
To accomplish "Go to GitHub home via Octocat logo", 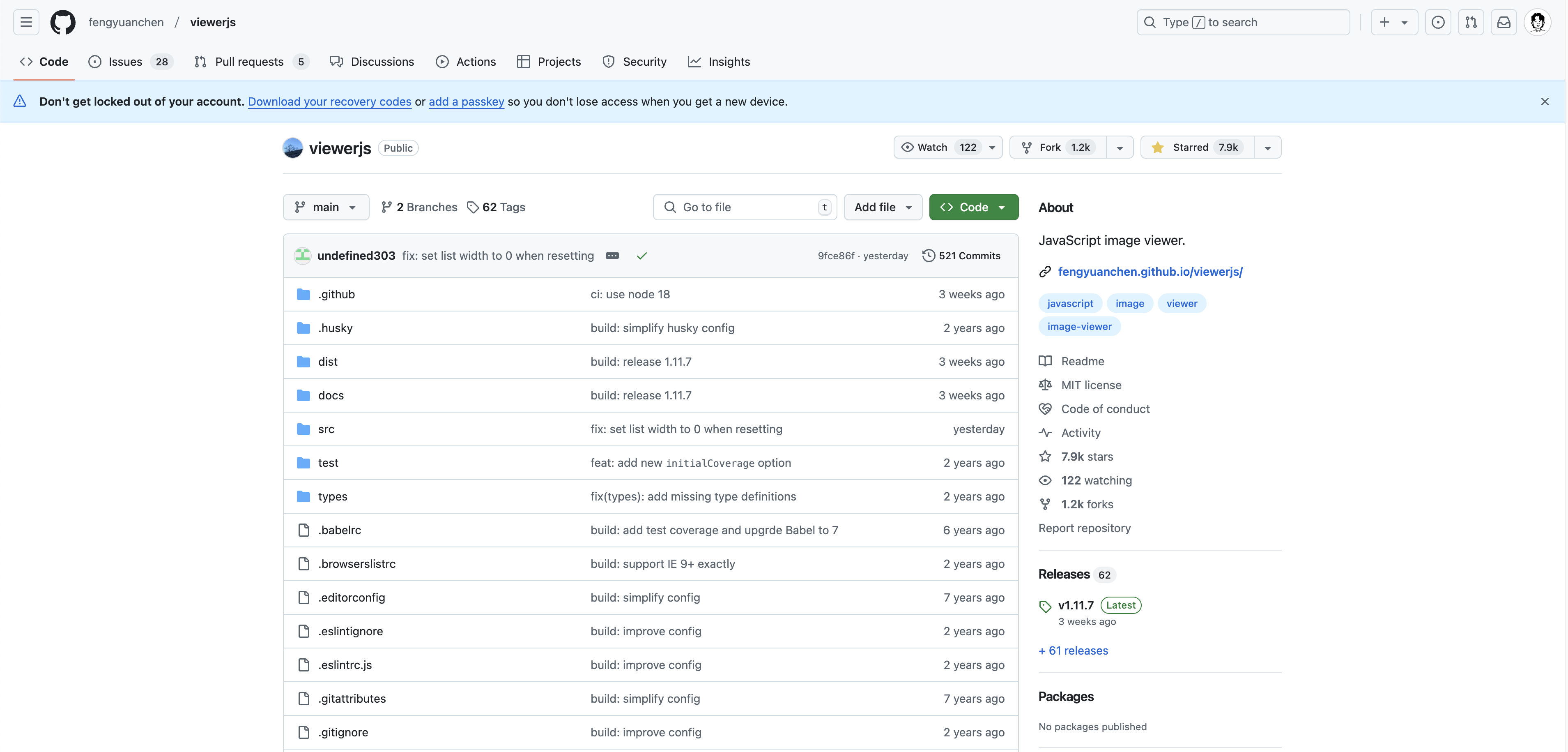I will (x=63, y=22).
